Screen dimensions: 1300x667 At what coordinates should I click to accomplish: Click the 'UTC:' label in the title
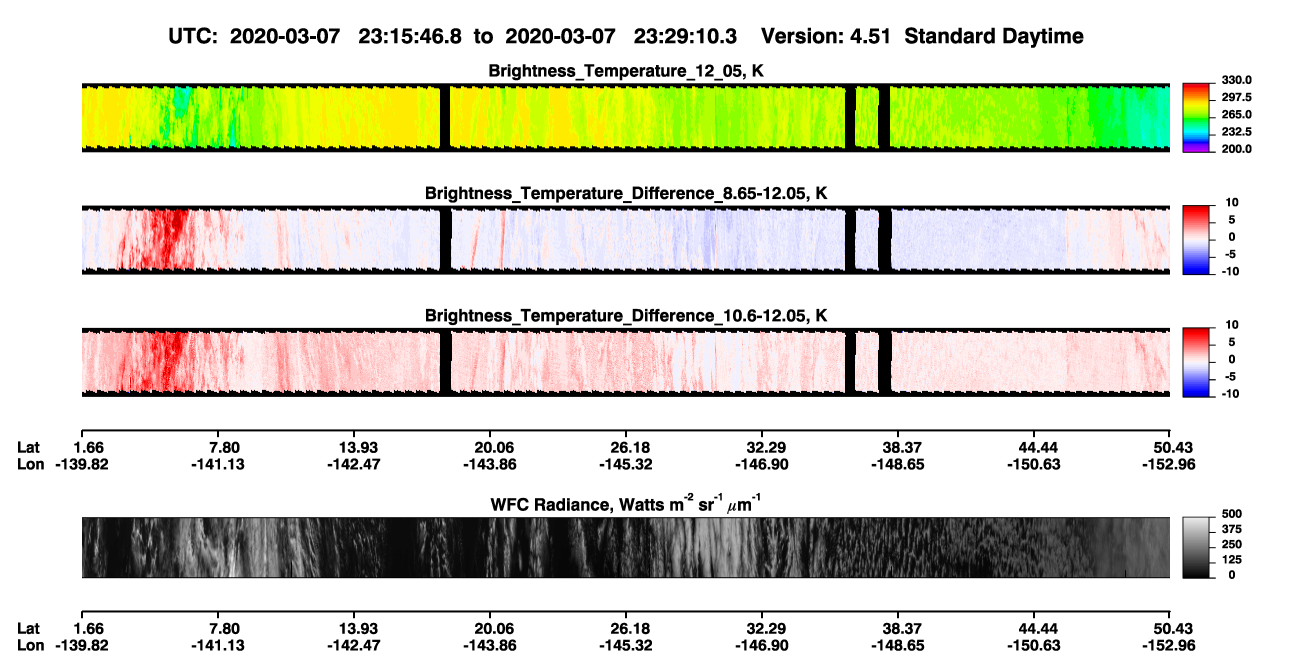click(x=194, y=37)
